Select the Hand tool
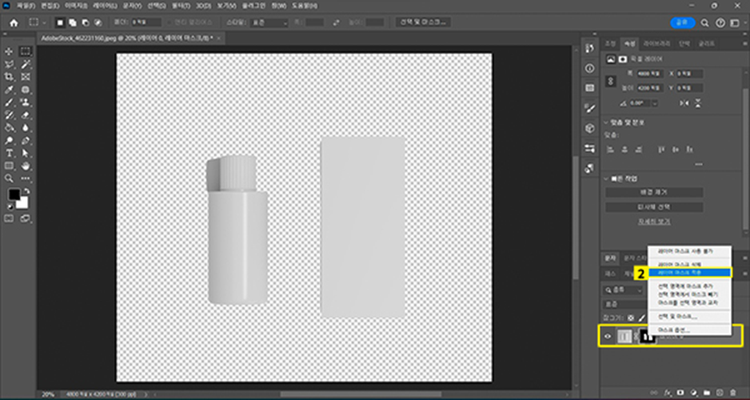This screenshot has width=750, height=400. pos(25,166)
